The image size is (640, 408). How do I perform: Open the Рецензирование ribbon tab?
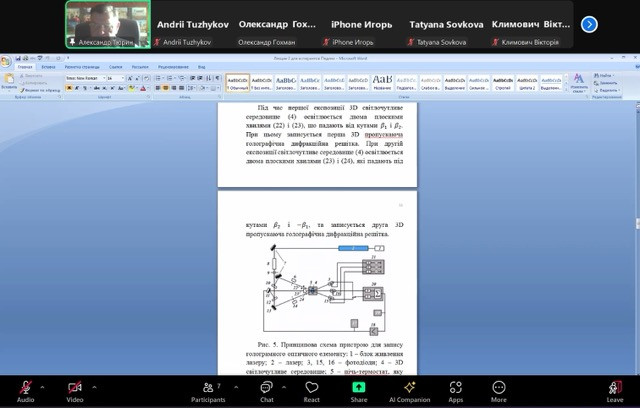click(173, 67)
